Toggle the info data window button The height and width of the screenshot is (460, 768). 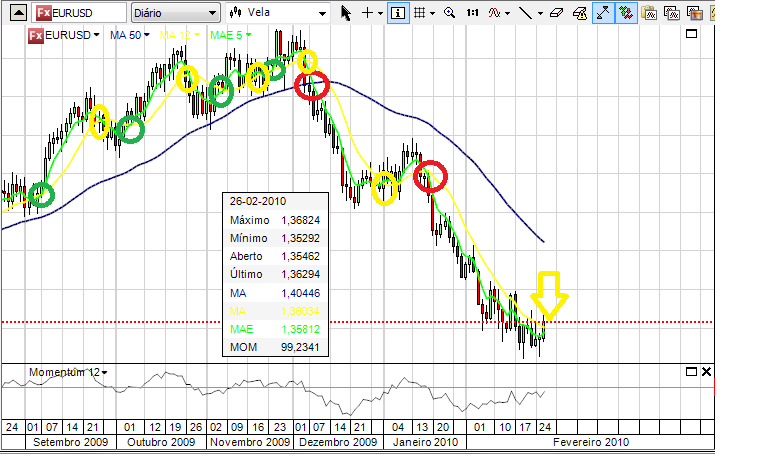click(x=398, y=13)
